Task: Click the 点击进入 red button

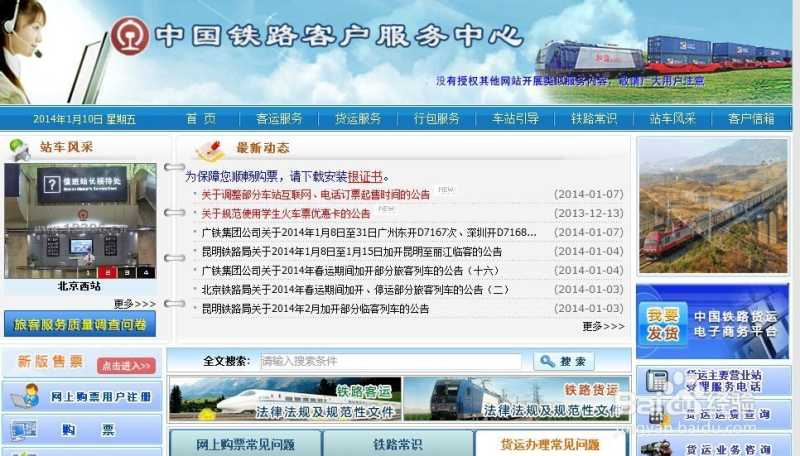Action: coord(127,365)
